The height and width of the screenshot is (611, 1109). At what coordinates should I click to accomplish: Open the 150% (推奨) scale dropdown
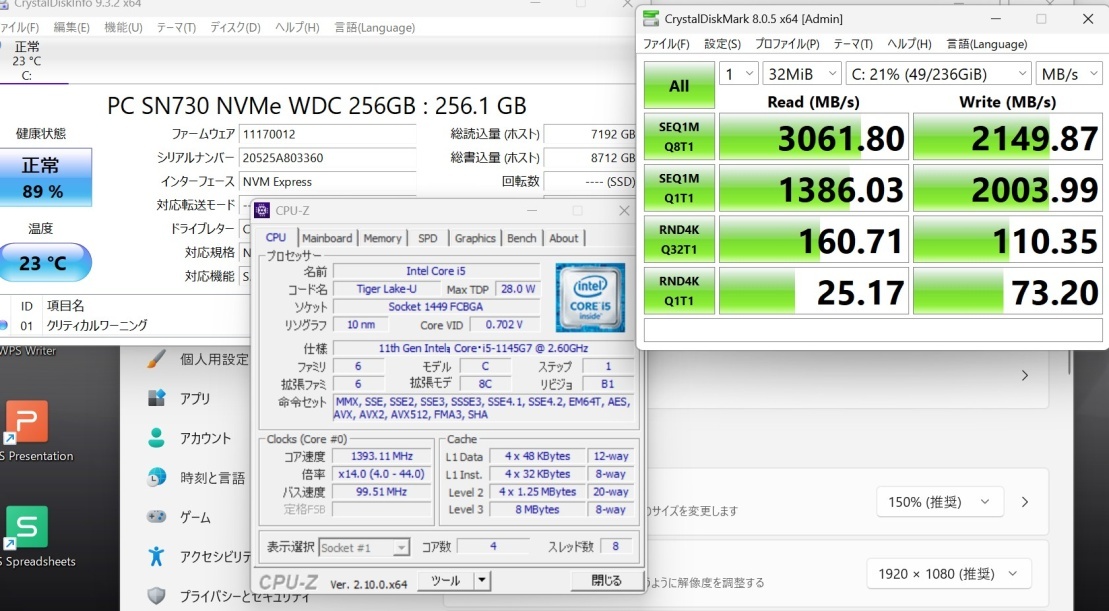point(939,502)
